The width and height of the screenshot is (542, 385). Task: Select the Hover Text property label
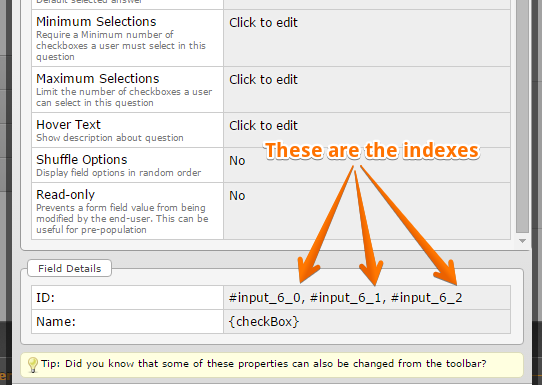tap(68, 125)
